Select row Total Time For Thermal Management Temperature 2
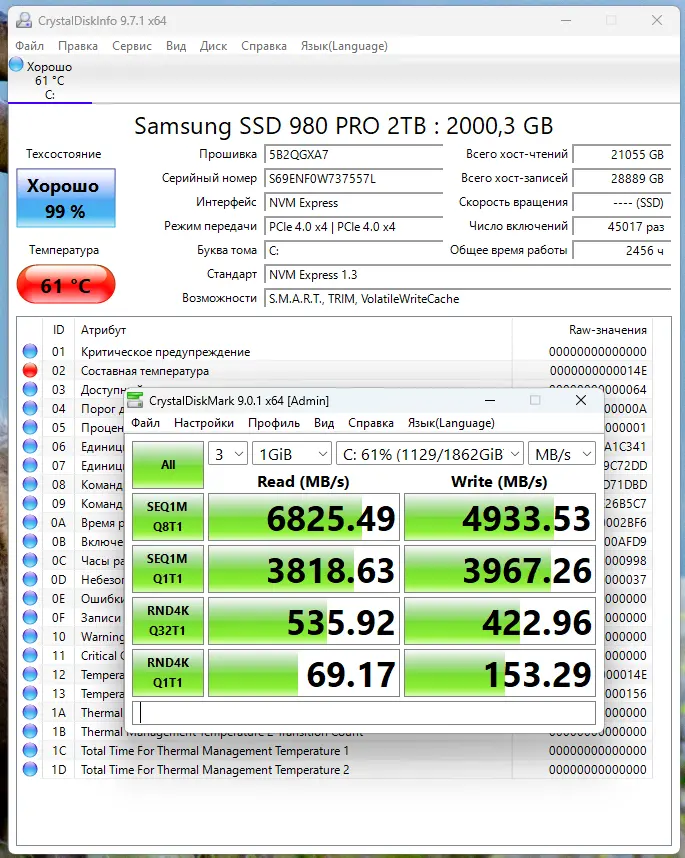 click(336, 769)
